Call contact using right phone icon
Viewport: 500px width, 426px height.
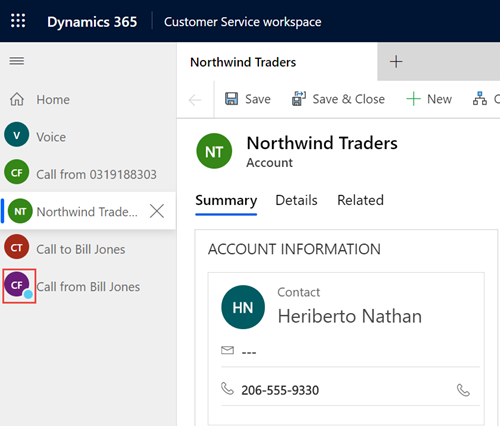pos(463,390)
